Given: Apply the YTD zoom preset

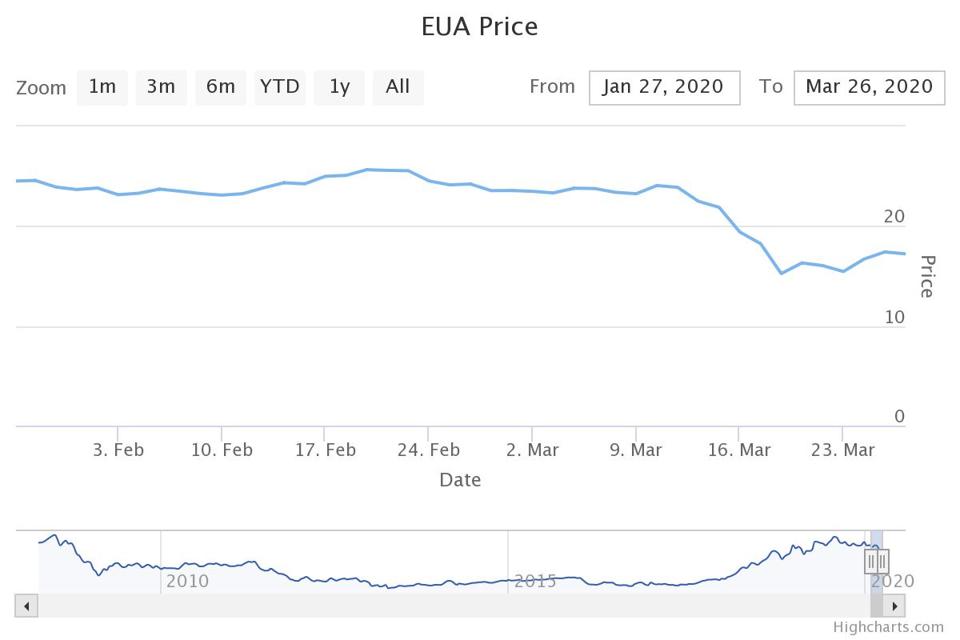Looking at the screenshot, I should (279, 87).
